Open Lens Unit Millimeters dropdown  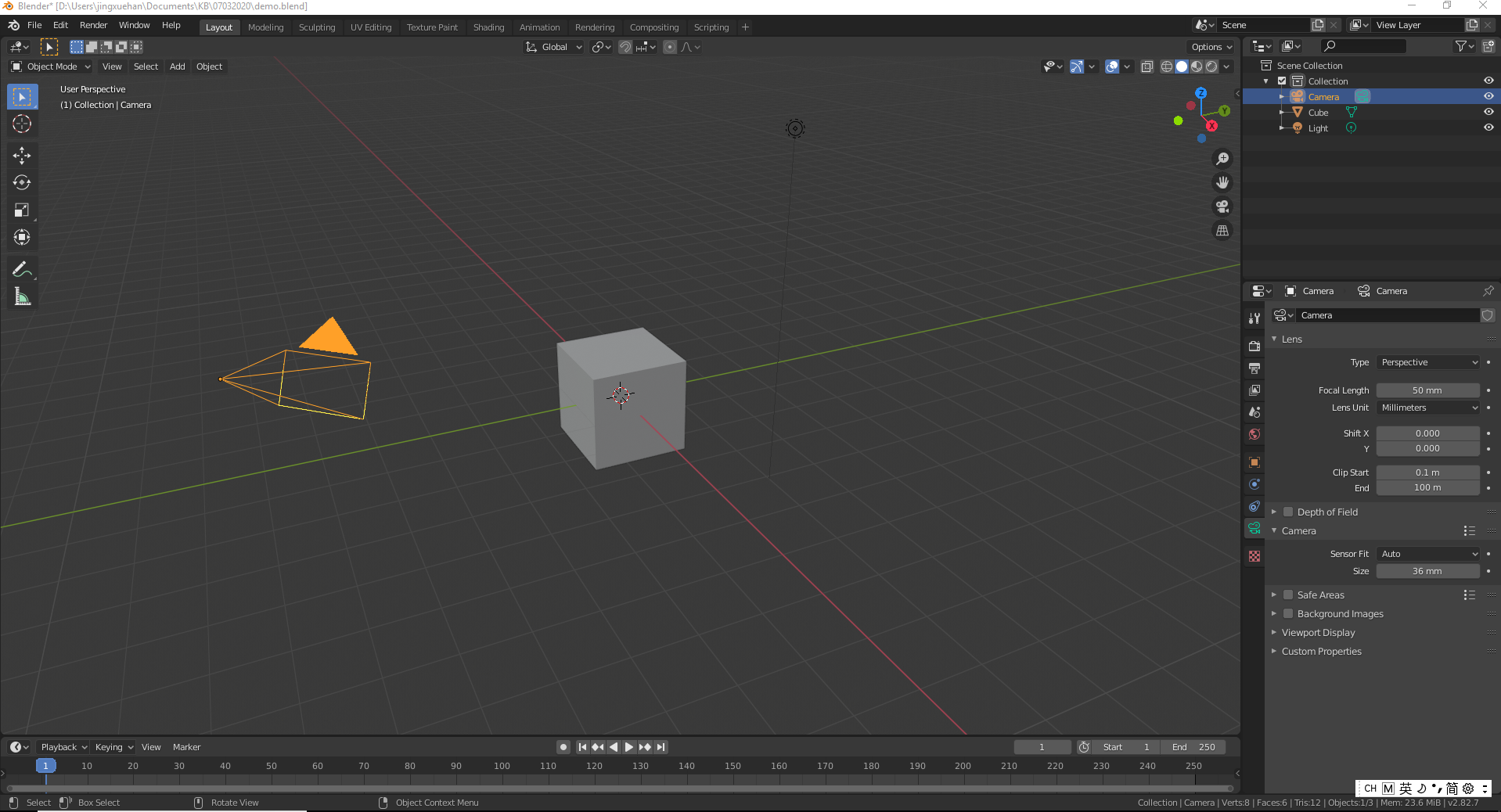(1428, 408)
